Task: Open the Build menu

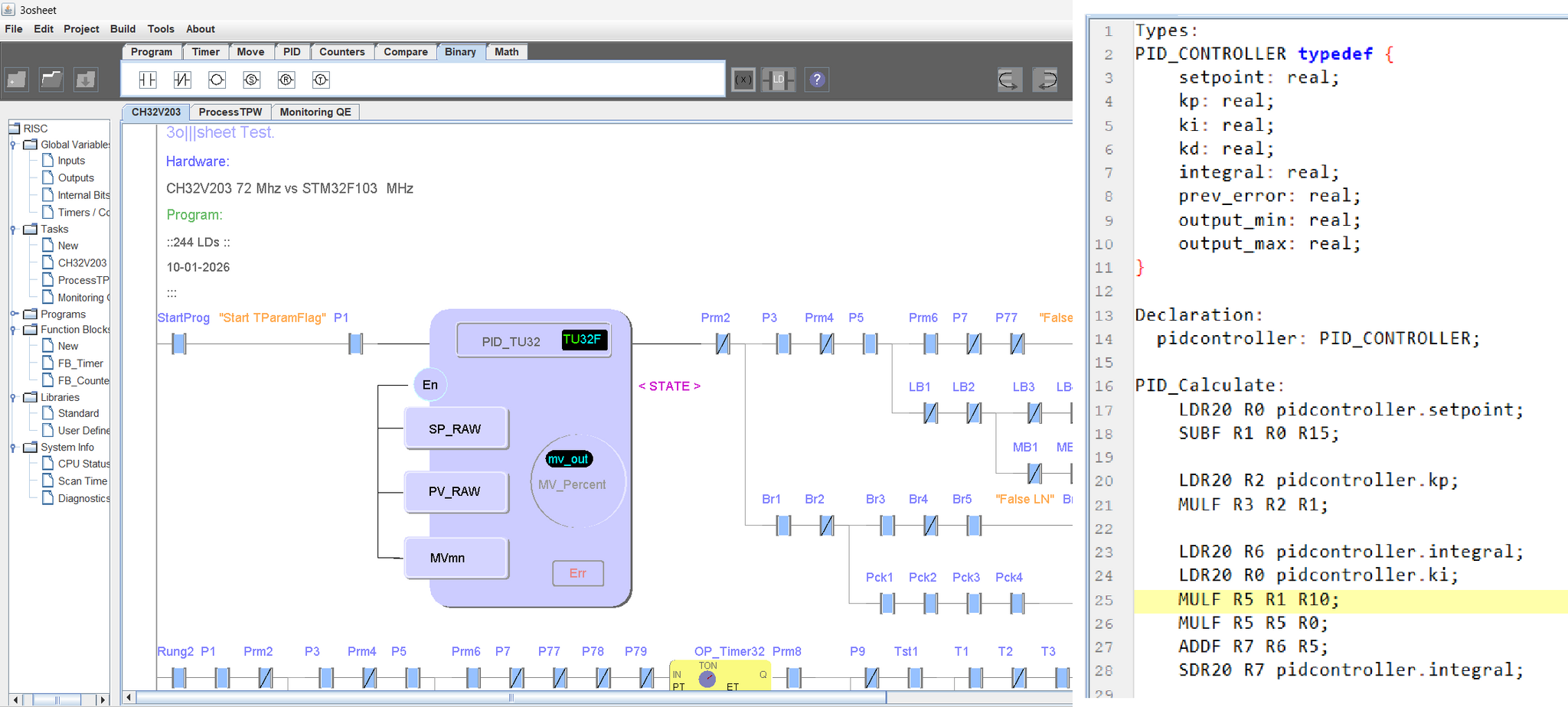Action: point(122,29)
